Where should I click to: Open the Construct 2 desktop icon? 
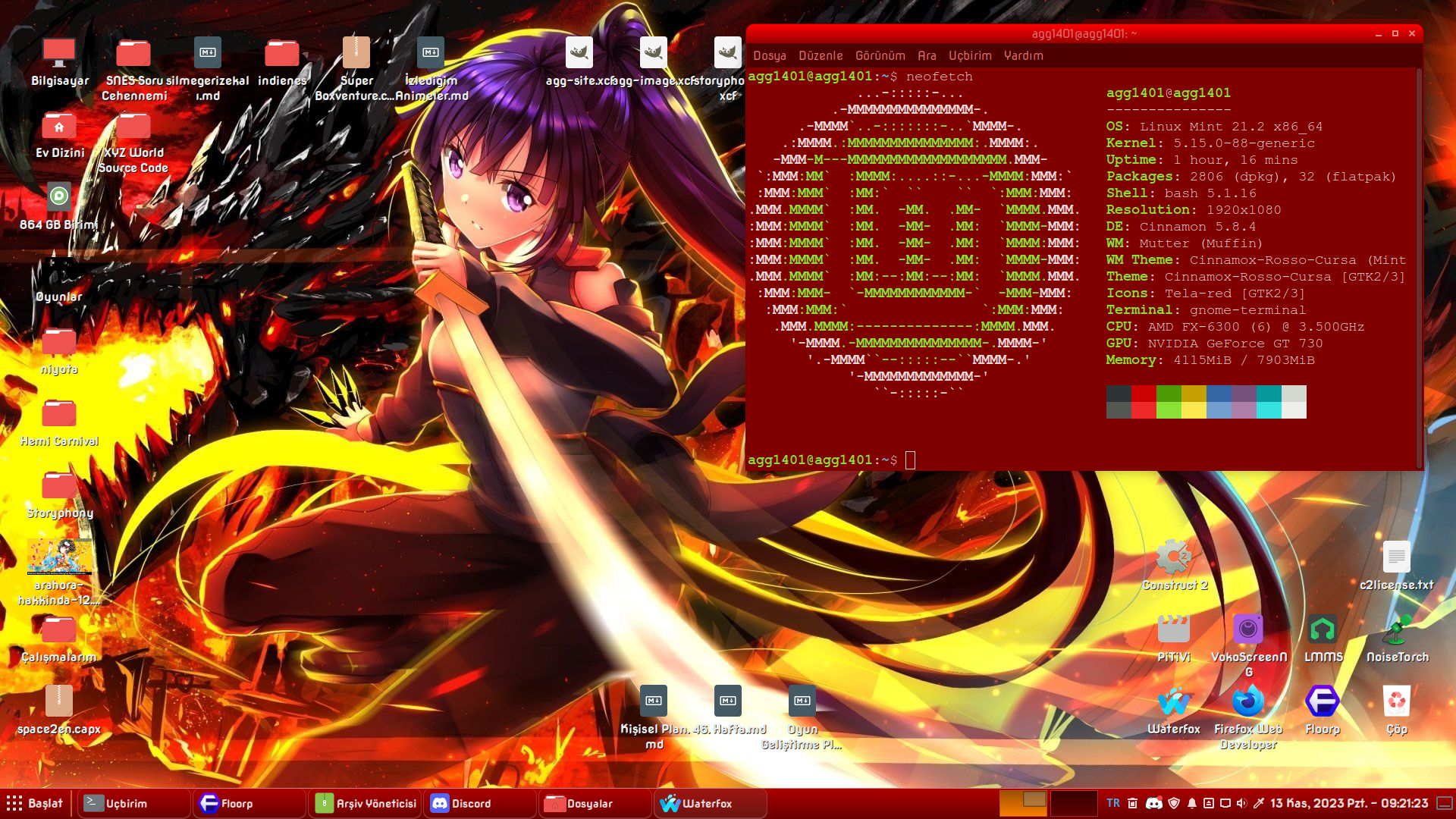(x=1173, y=559)
